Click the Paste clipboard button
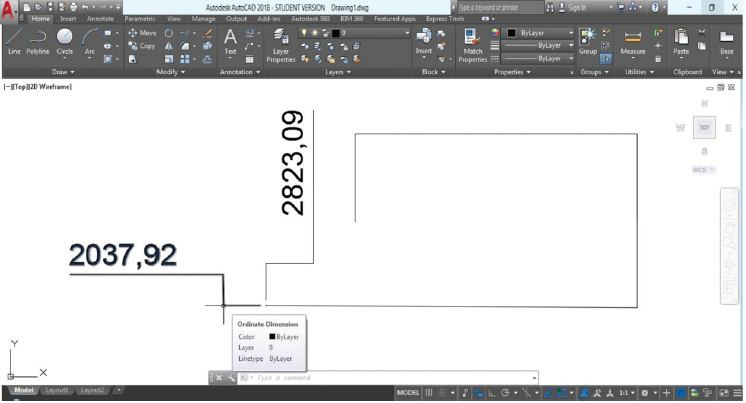 [681, 40]
